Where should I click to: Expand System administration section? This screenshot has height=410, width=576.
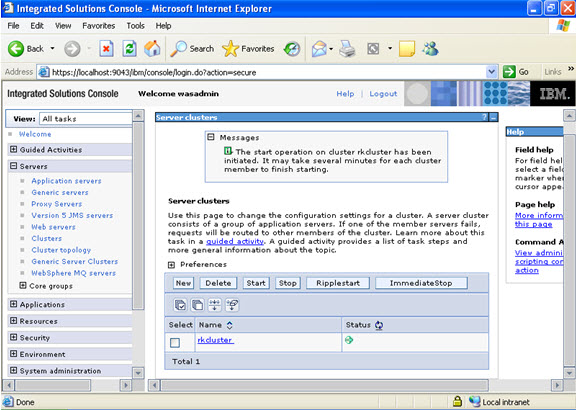point(14,370)
